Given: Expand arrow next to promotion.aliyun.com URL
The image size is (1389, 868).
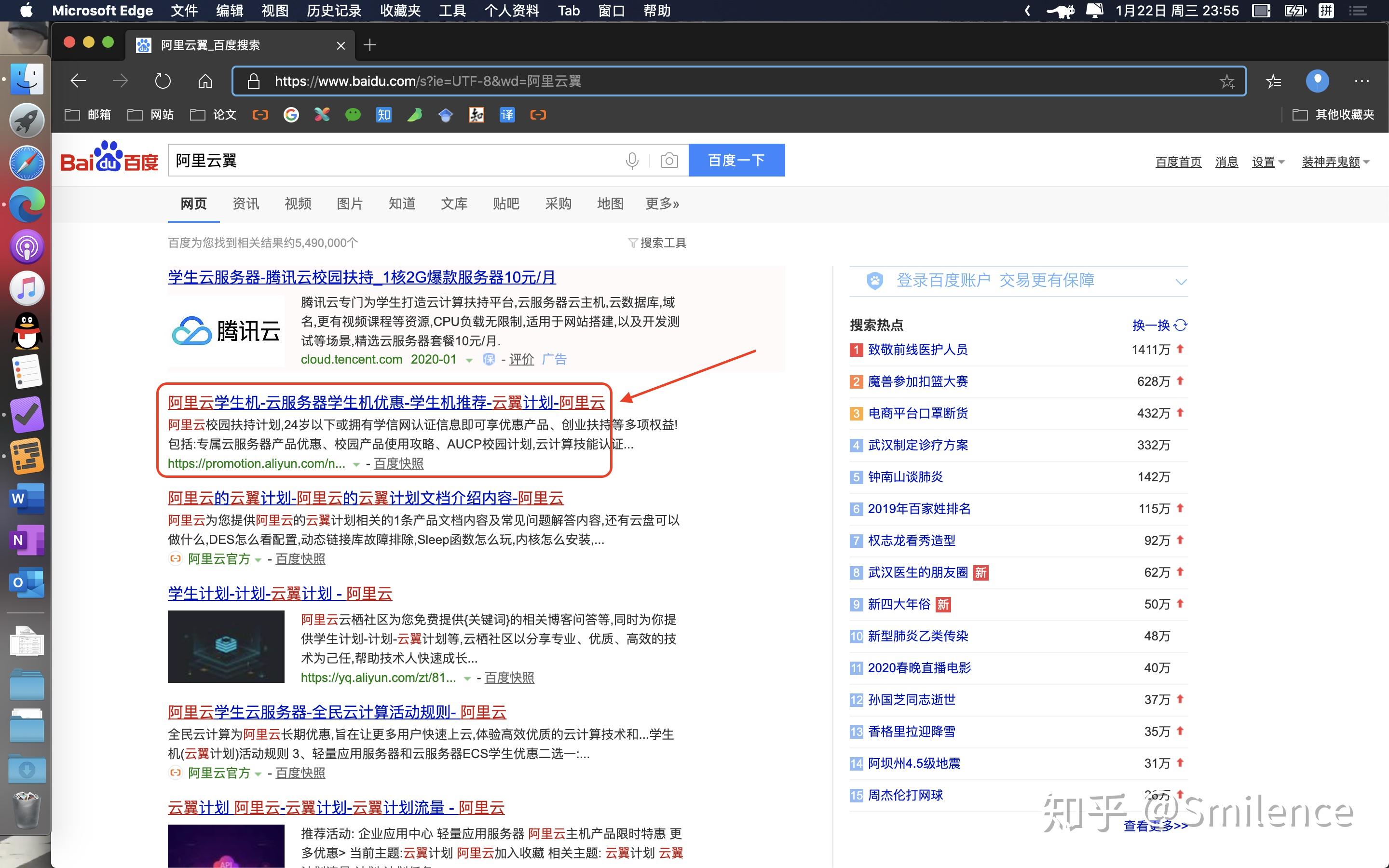Looking at the screenshot, I should [356, 464].
